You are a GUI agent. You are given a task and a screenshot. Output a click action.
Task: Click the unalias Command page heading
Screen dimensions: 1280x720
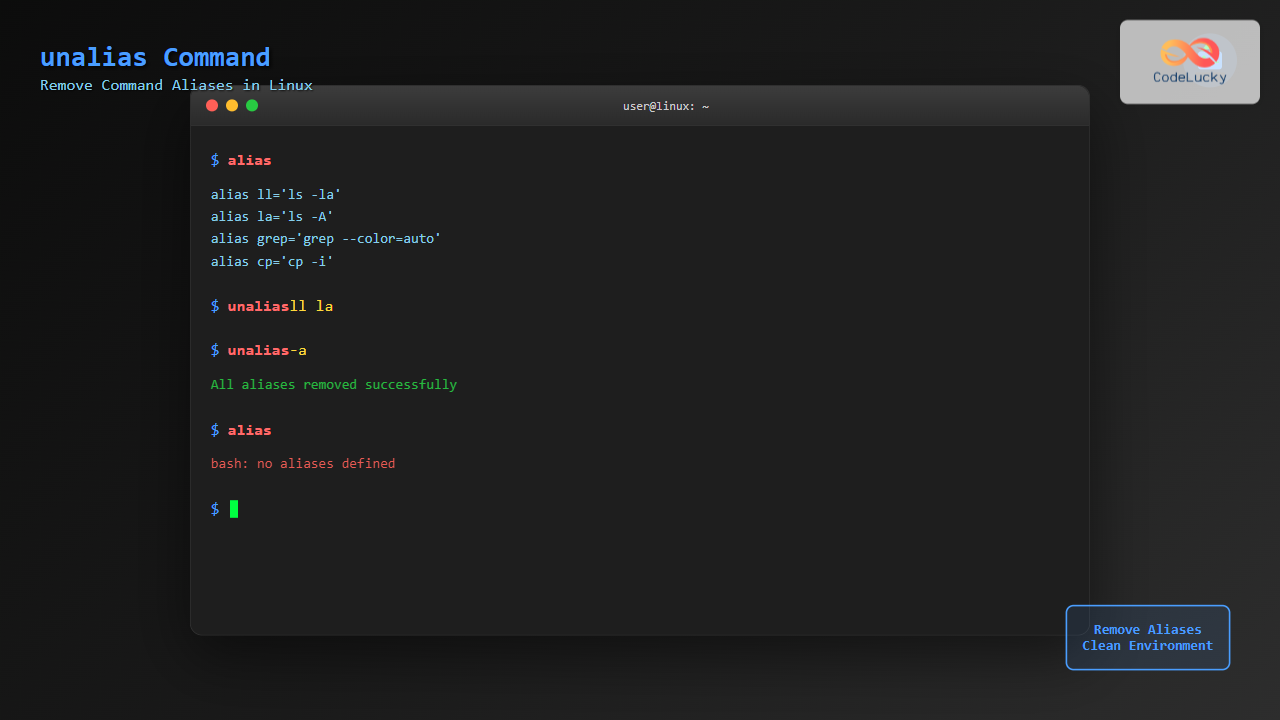(x=155, y=57)
